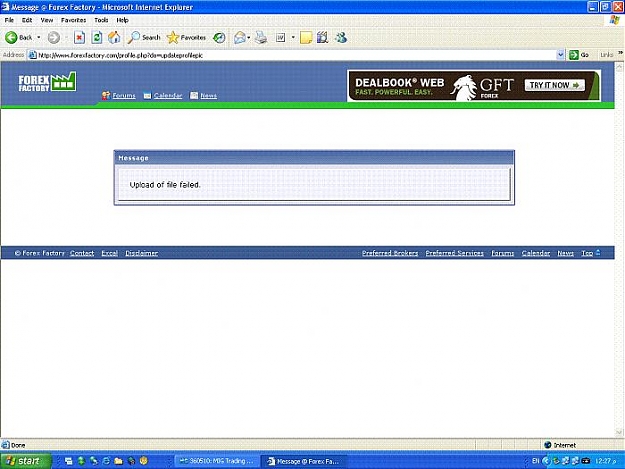Viewport: 625px width, 469px height.
Task: Expand the Address bar dropdown arrow
Action: coord(560,55)
